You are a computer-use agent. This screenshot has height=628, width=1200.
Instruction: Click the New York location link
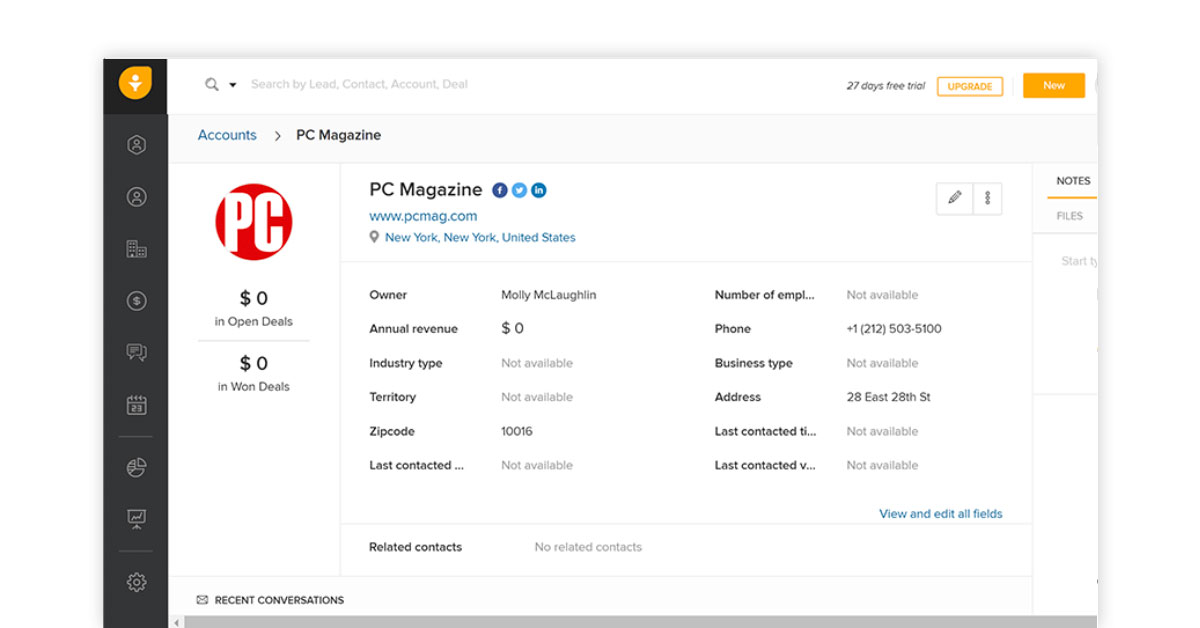[x=480, y=237]
